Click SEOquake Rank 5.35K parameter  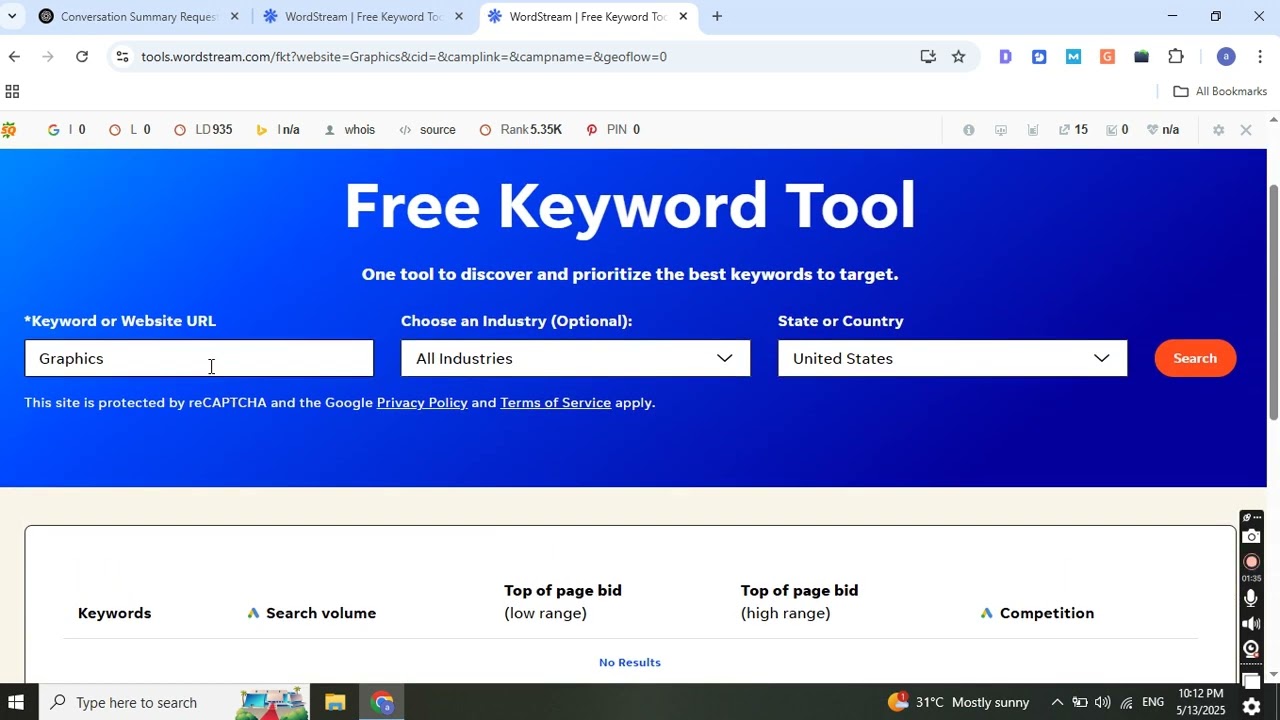point(521,130)
